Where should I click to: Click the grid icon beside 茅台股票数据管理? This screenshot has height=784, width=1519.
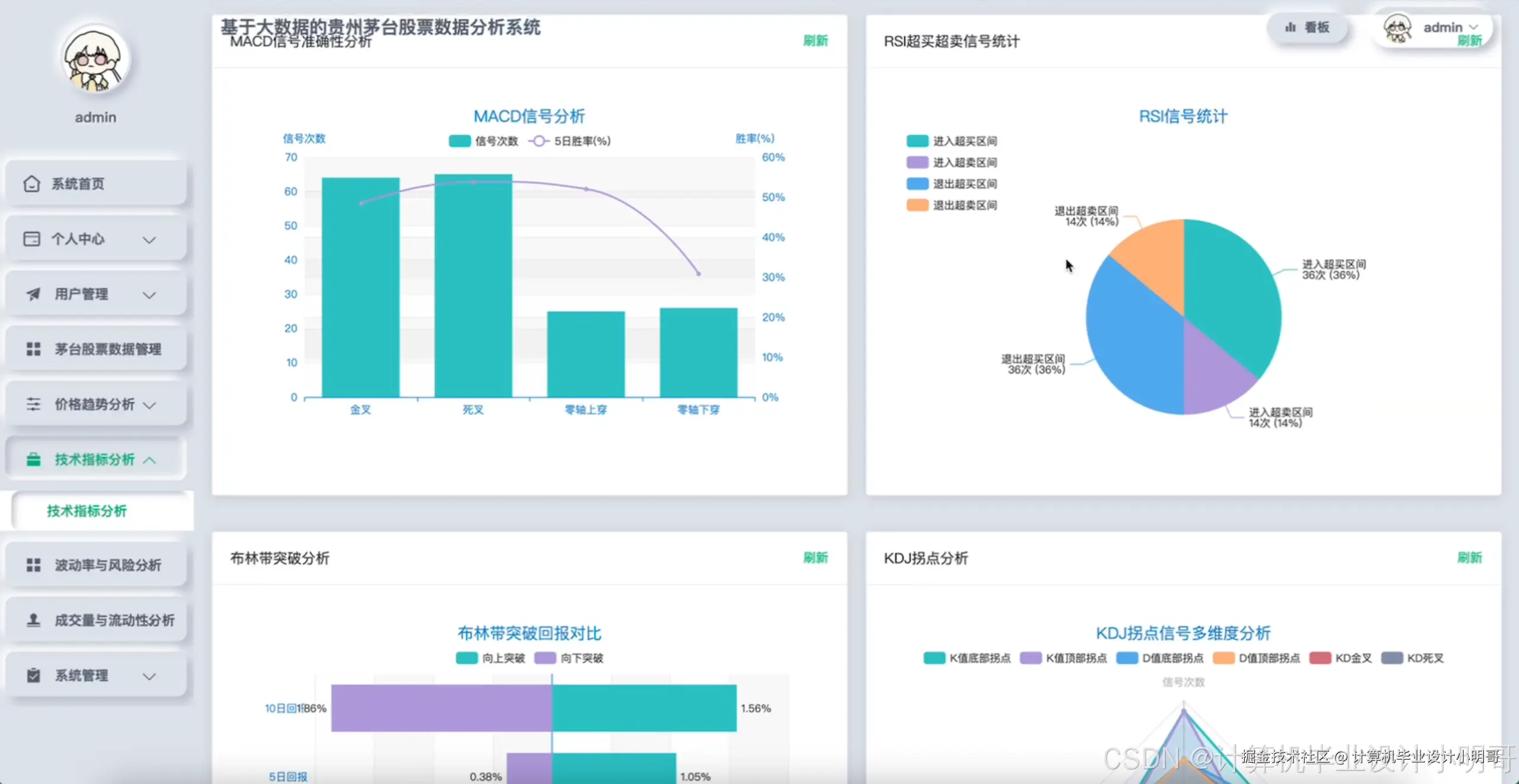tap(33, 349)
